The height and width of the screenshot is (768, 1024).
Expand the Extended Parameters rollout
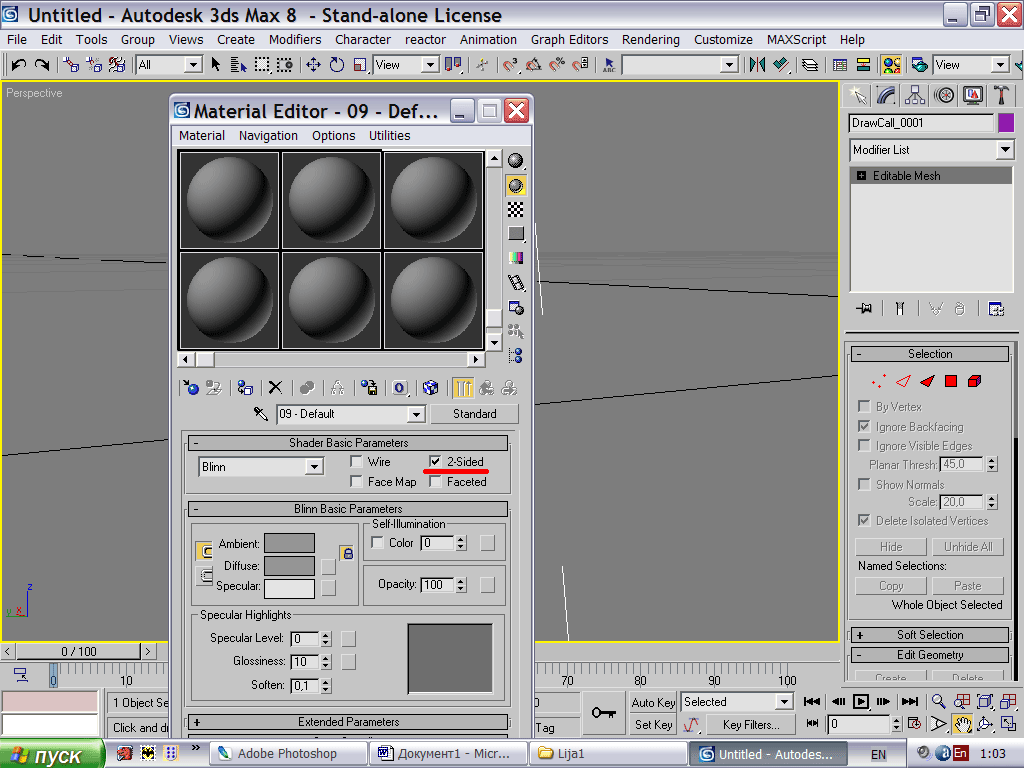348,722
